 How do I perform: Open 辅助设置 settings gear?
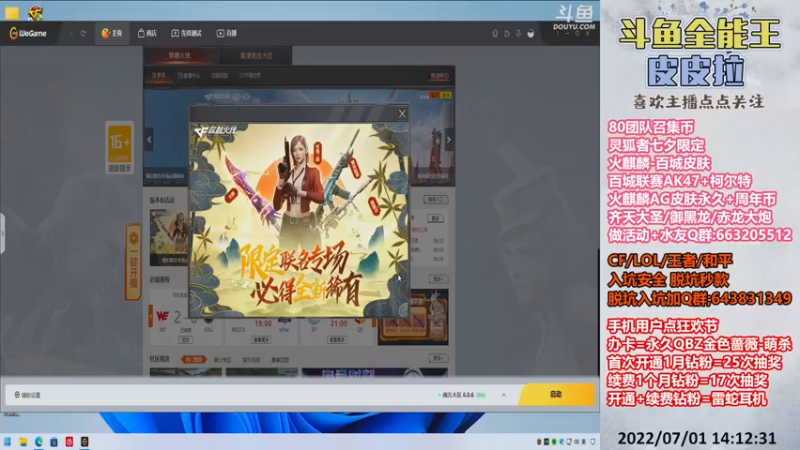[x=28, y=395]
